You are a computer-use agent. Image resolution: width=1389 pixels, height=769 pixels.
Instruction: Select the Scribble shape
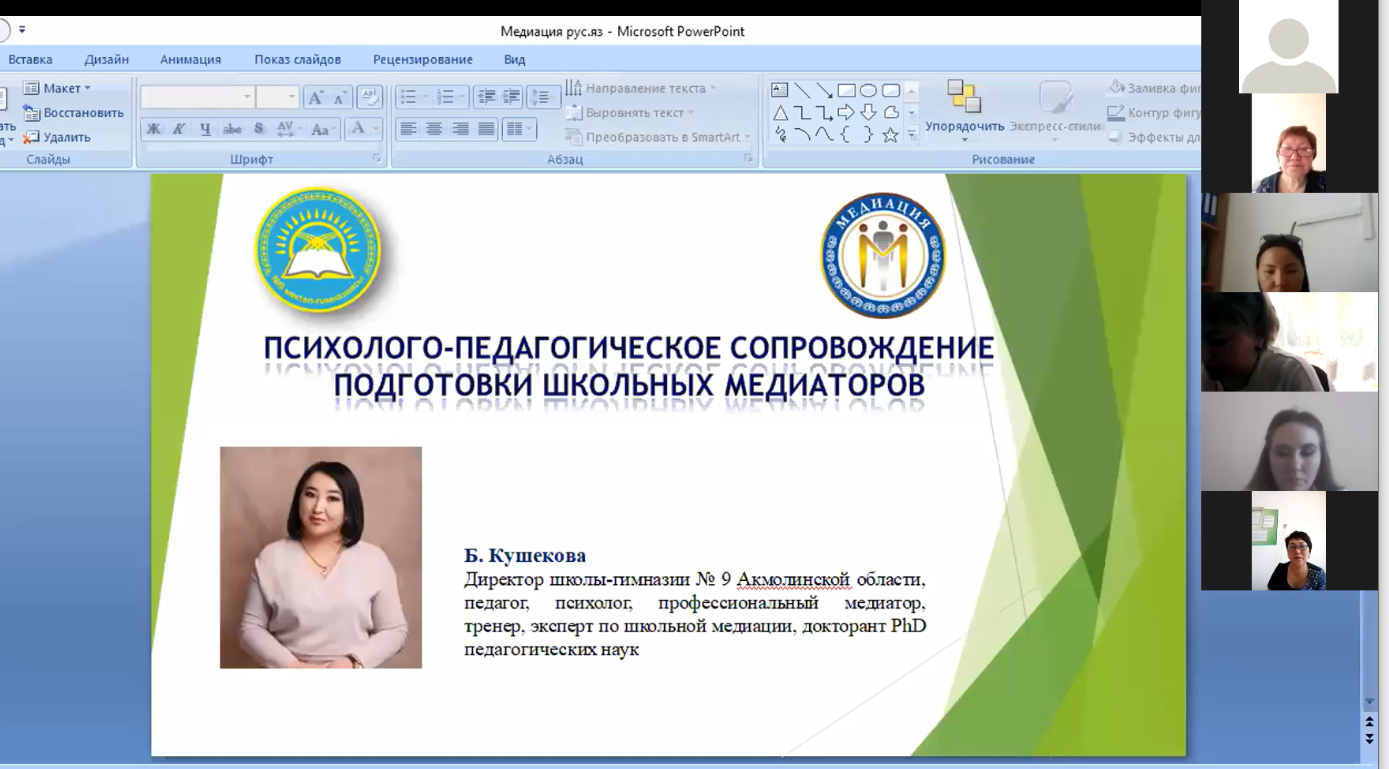[780, 134]
